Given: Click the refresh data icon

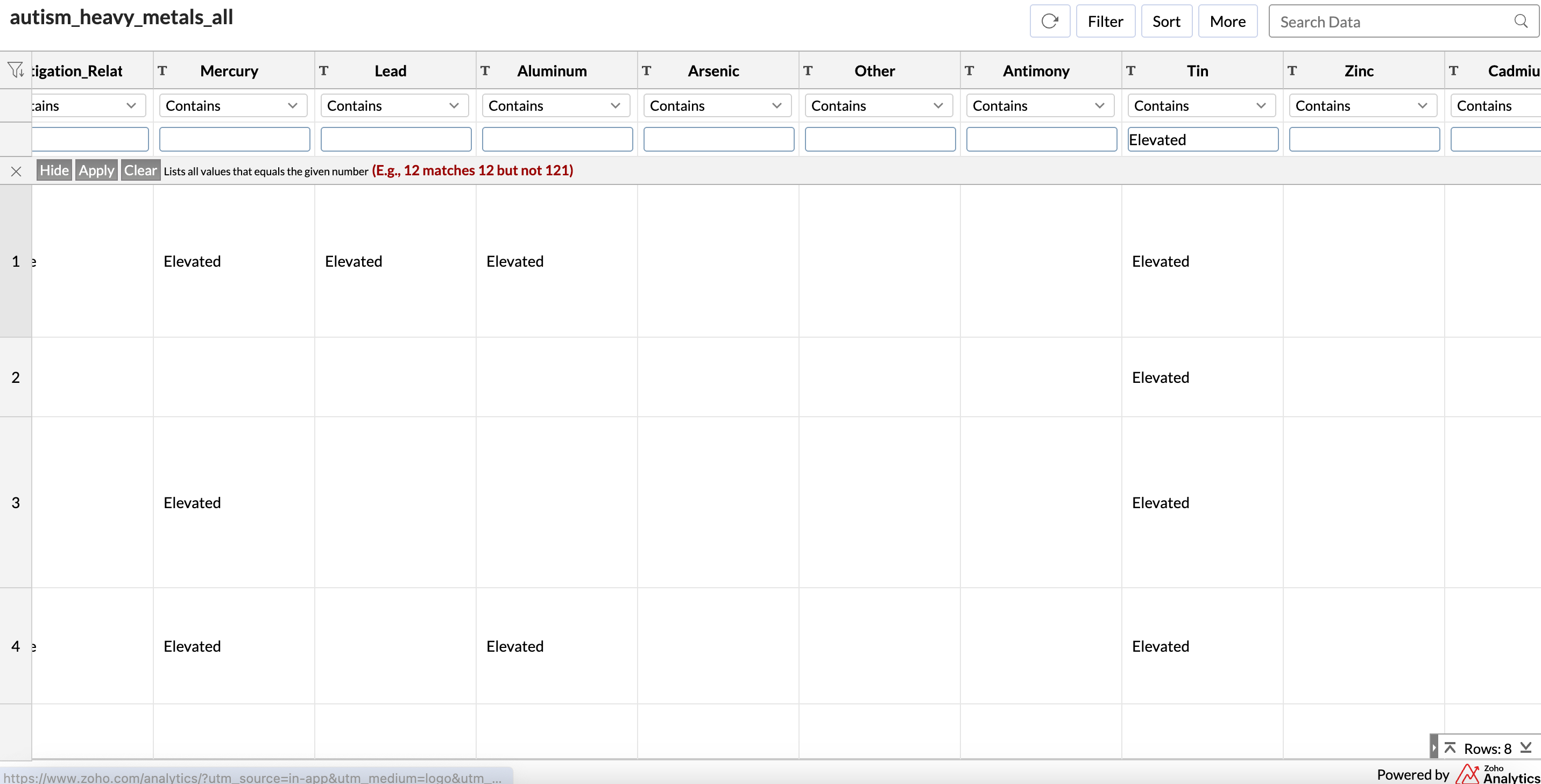Looking at the screenshot, I should [x=1049, y=22].
